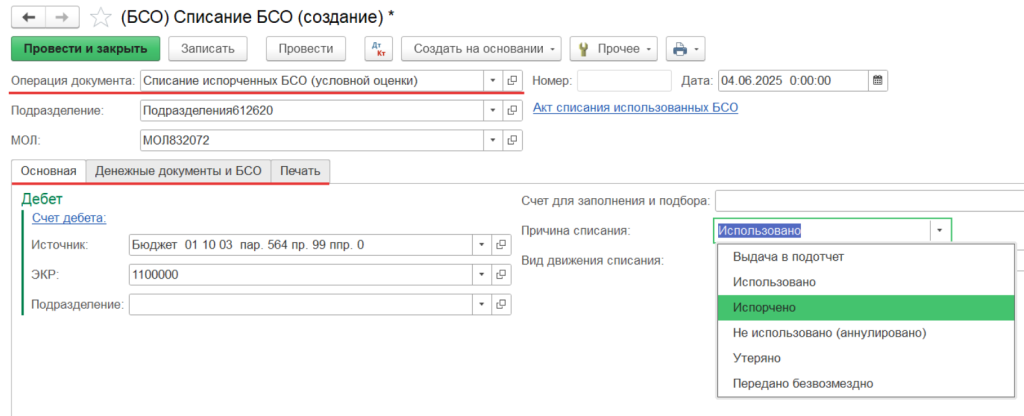Choose Утеряно from the list

click(866, 359)
